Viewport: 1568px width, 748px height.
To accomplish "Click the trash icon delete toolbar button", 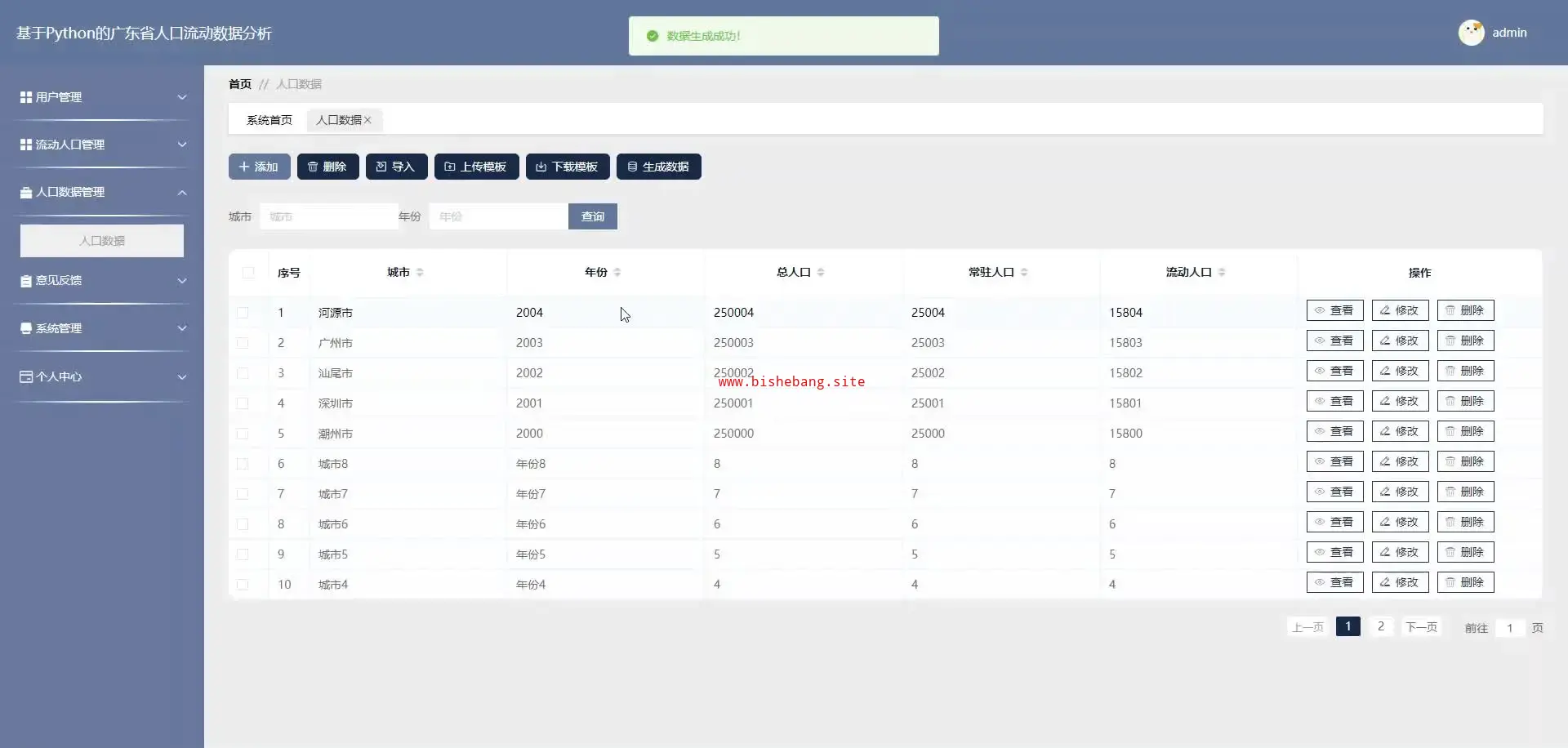I will [327, 167].
